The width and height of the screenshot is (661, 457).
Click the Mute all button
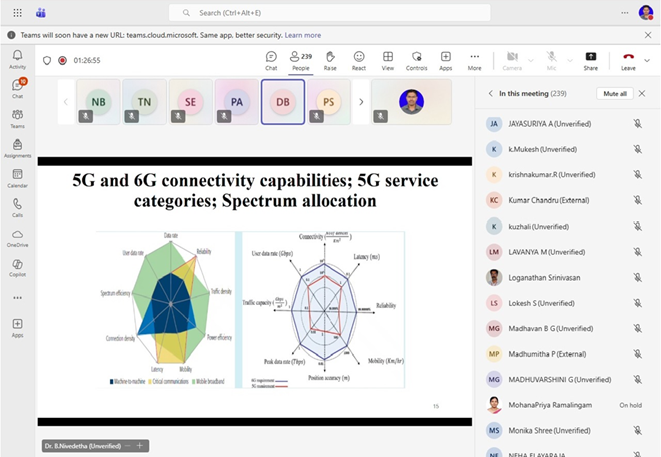click(x=614, y=93)
